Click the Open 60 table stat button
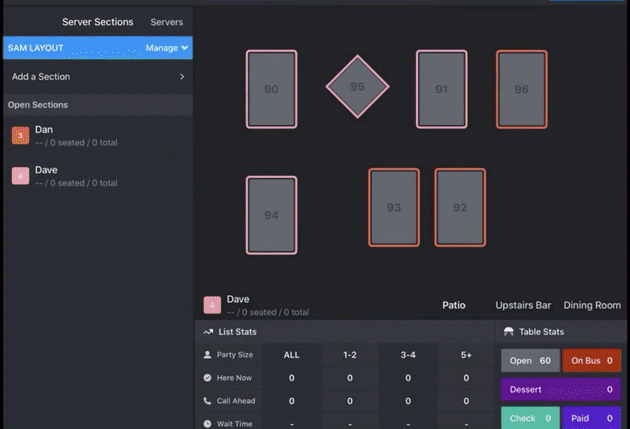Screen dimensions: 630x429 click(530, 360)
